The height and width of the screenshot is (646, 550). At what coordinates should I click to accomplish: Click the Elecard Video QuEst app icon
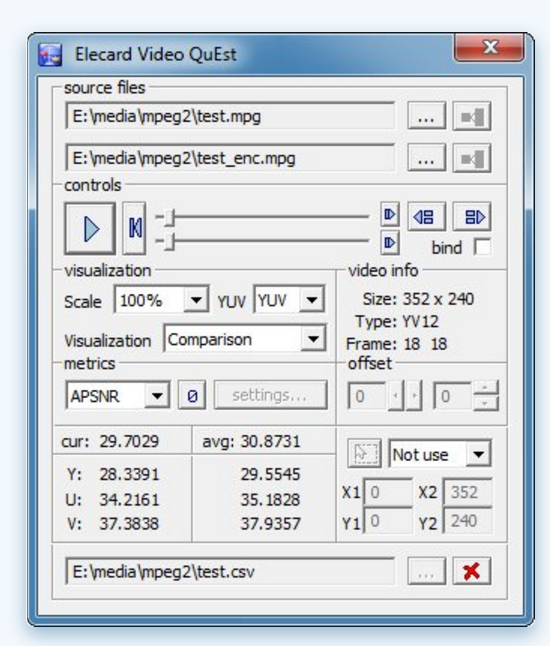coord(50,55)
